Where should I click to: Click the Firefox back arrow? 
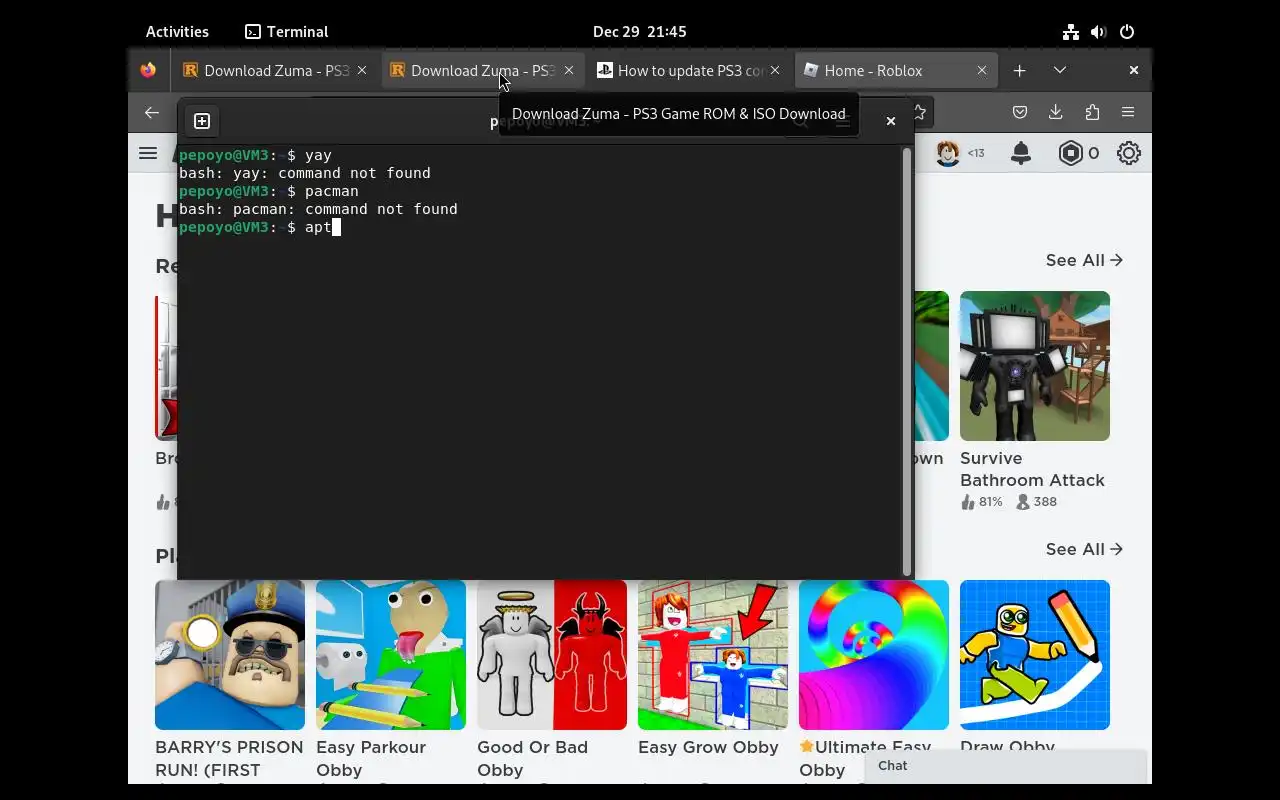(x=152, y=113)
